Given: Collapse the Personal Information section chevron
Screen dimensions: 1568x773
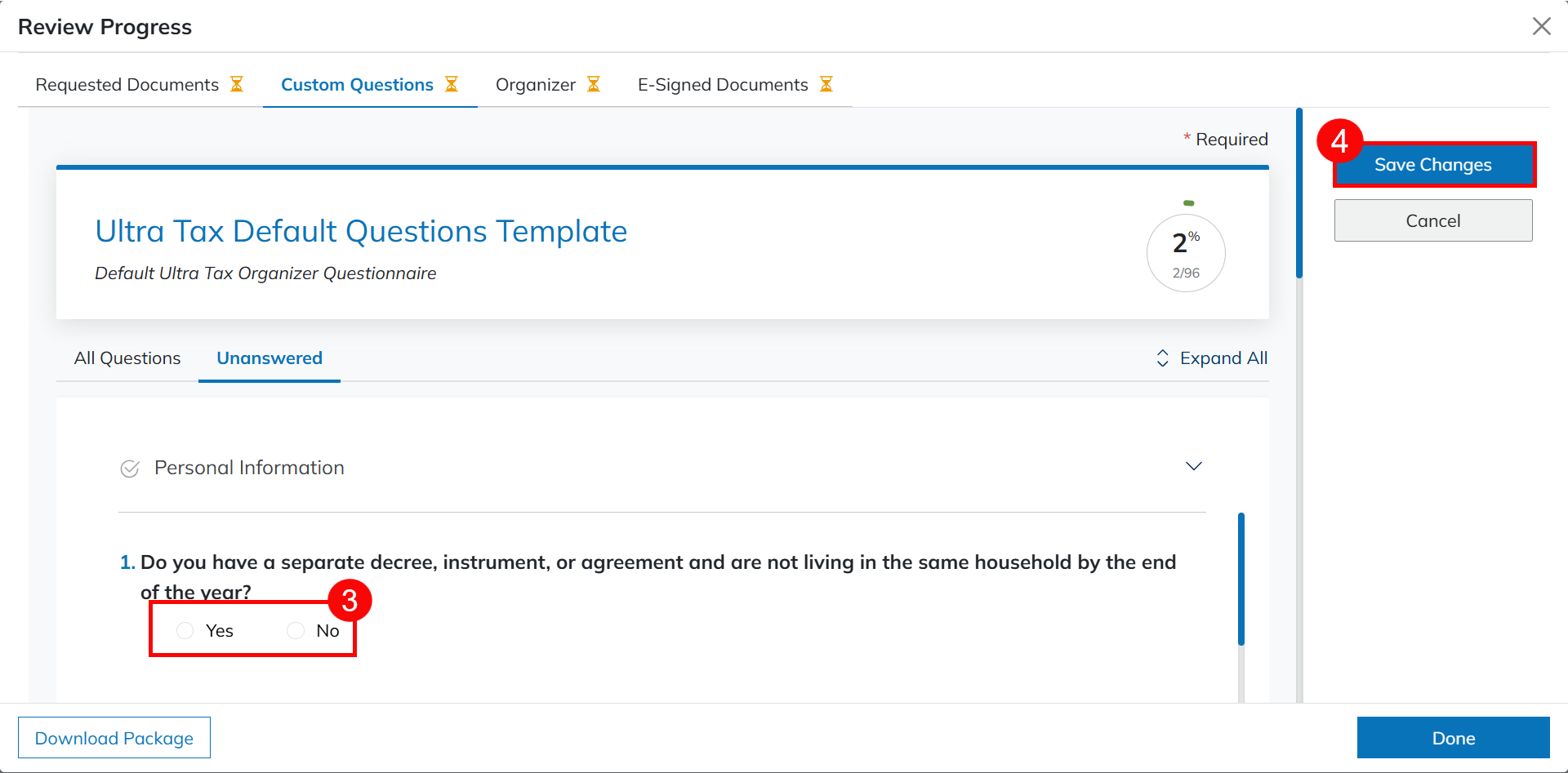Looking at the screenshot, I should pos(1193,466).
